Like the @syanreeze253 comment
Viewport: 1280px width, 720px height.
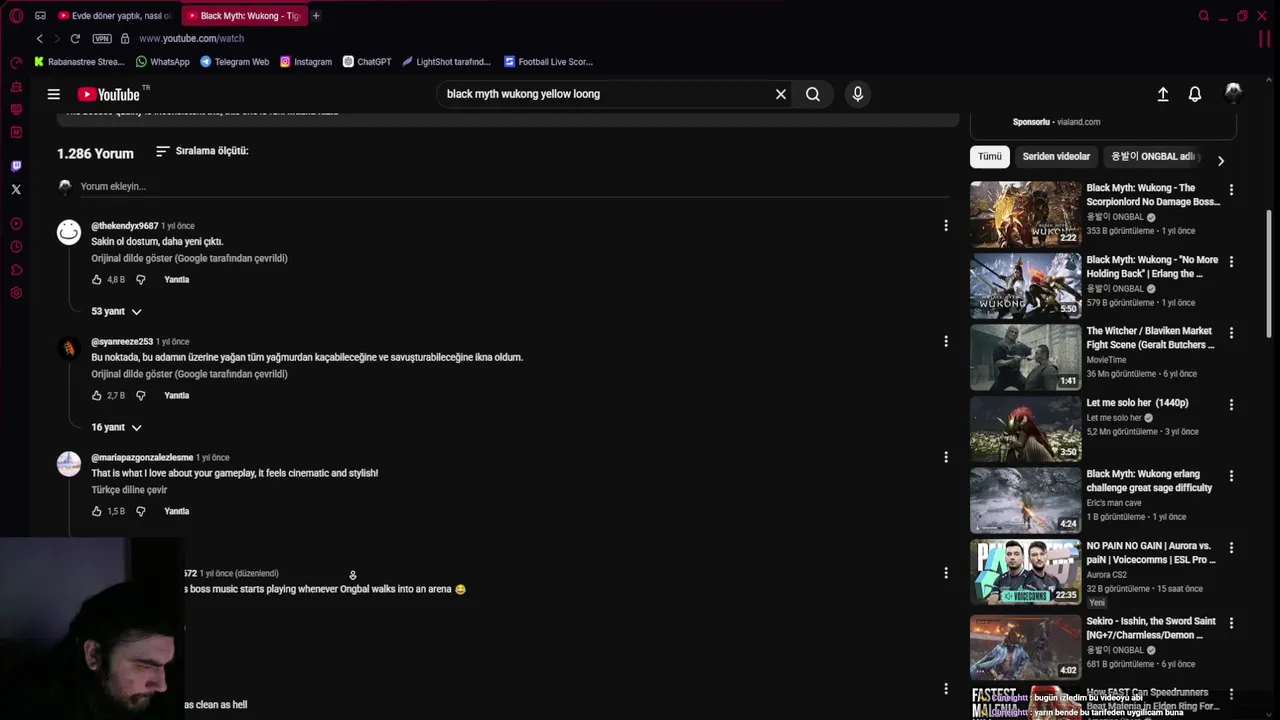[x=97, y=396]
